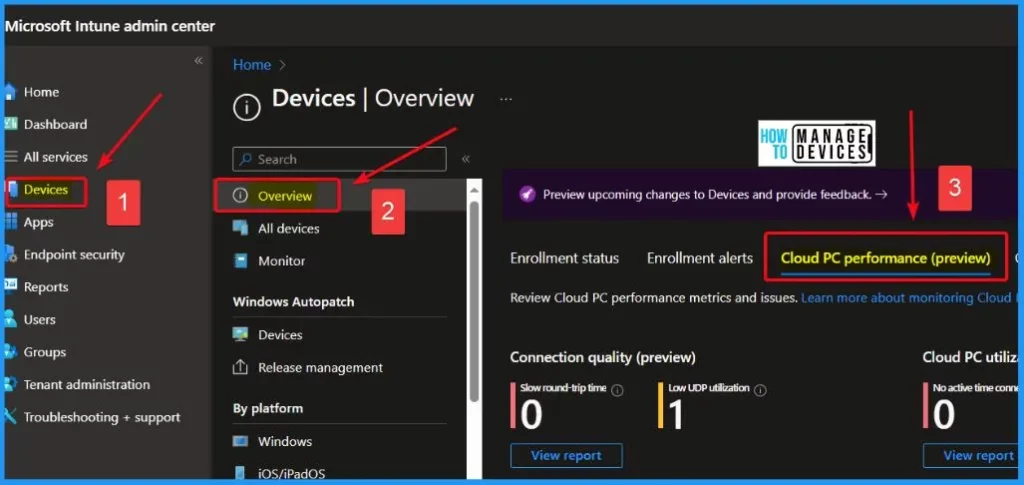Open Release management under Windows Autopatch
This screenshot has width=1024, height=485.
point(321,368)
